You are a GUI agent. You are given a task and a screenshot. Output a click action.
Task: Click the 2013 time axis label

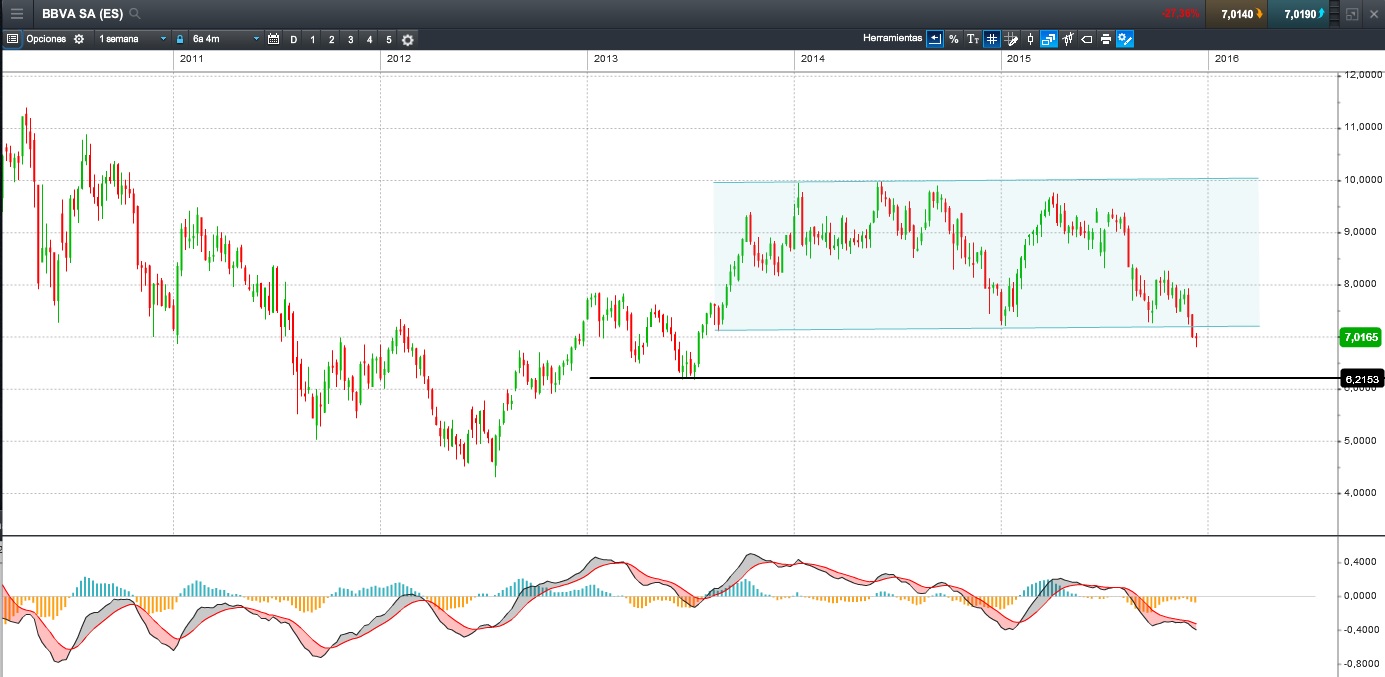[605, 59]
